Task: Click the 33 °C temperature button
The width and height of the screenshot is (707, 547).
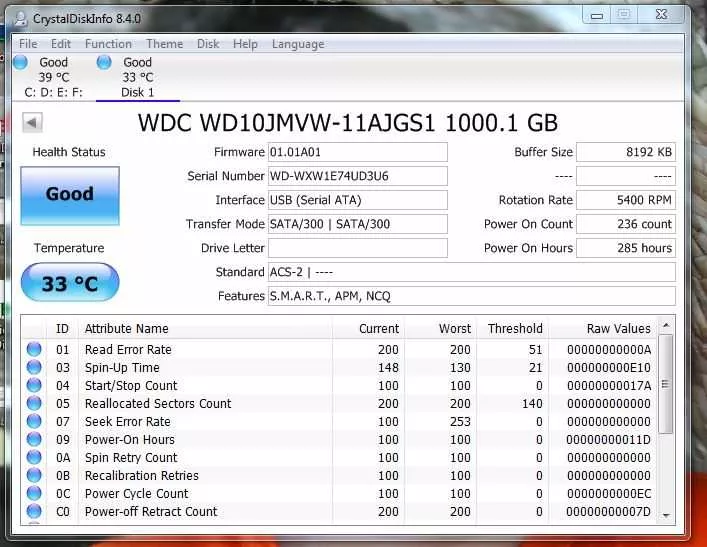Action: 70,283
